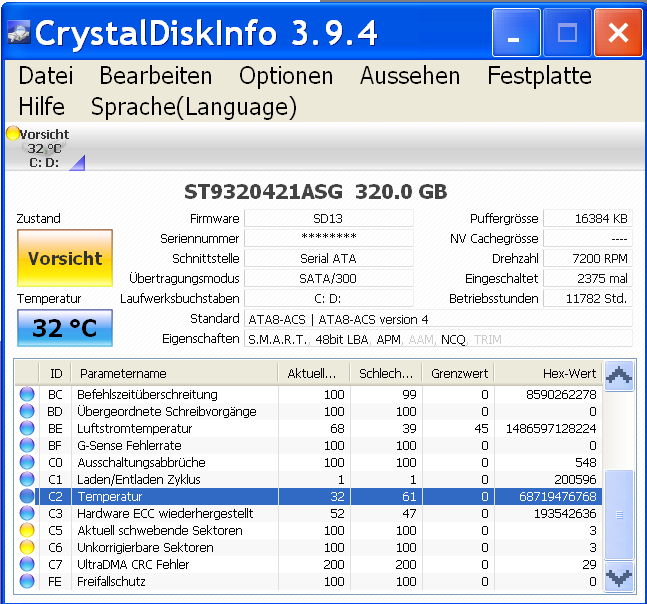
Task: Minimize the CrystalDiskInfo window
Action: tap(516, 33)
